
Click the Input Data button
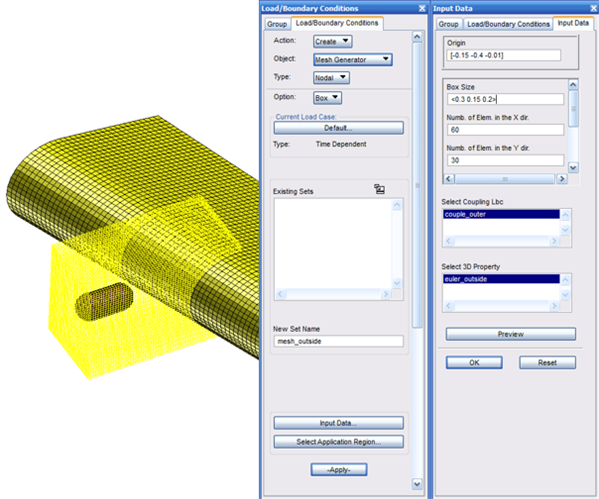pos(338,423)
